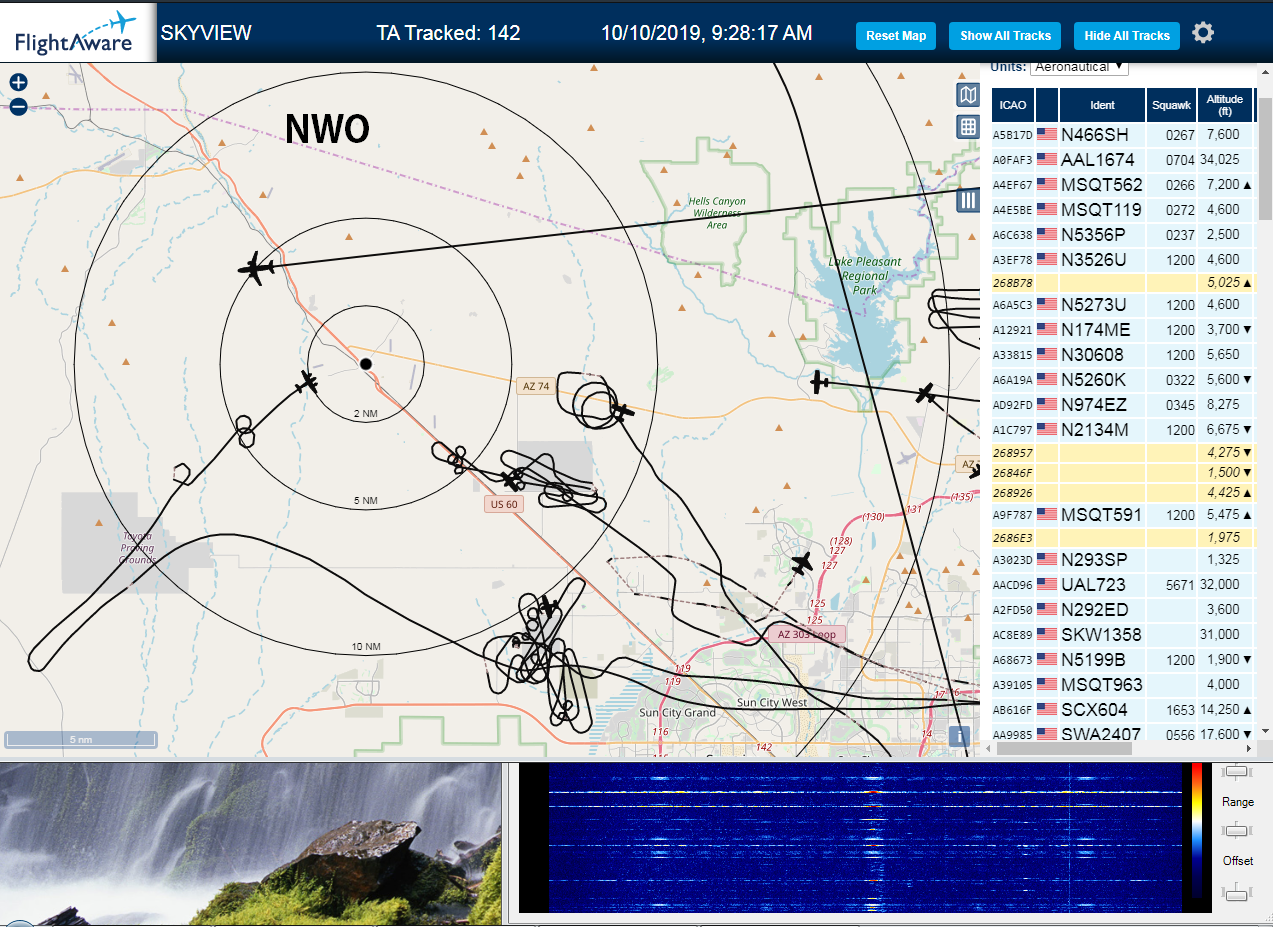Select the SWA2407 aircraft row

coord(1123,733)
